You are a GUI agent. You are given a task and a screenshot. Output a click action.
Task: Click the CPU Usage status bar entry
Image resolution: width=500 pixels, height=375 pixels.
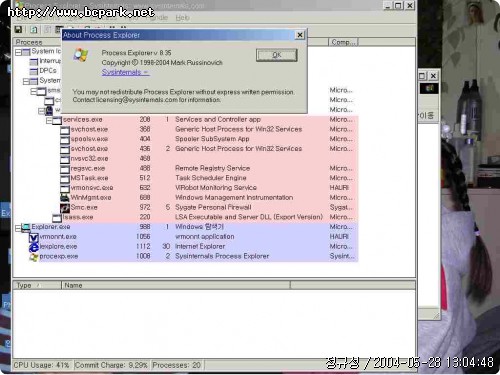(42, 365)
